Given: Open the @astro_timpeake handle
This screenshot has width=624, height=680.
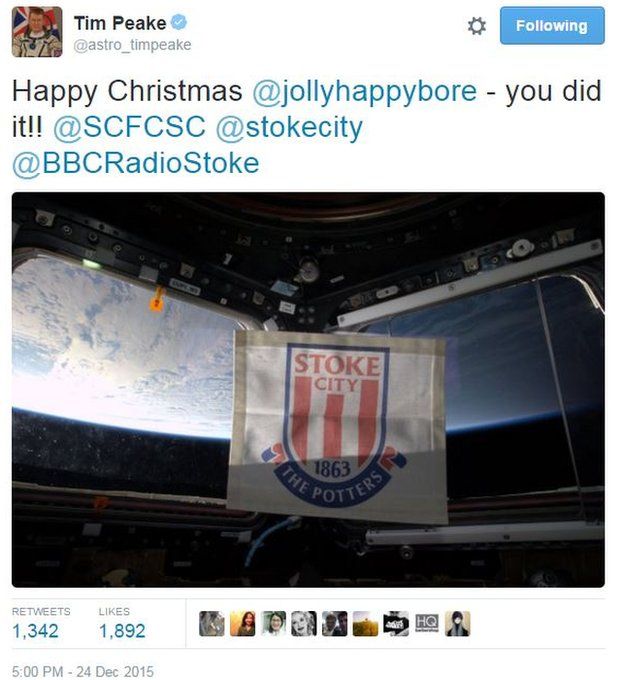Looking at the screenshot, I should 132,45.
